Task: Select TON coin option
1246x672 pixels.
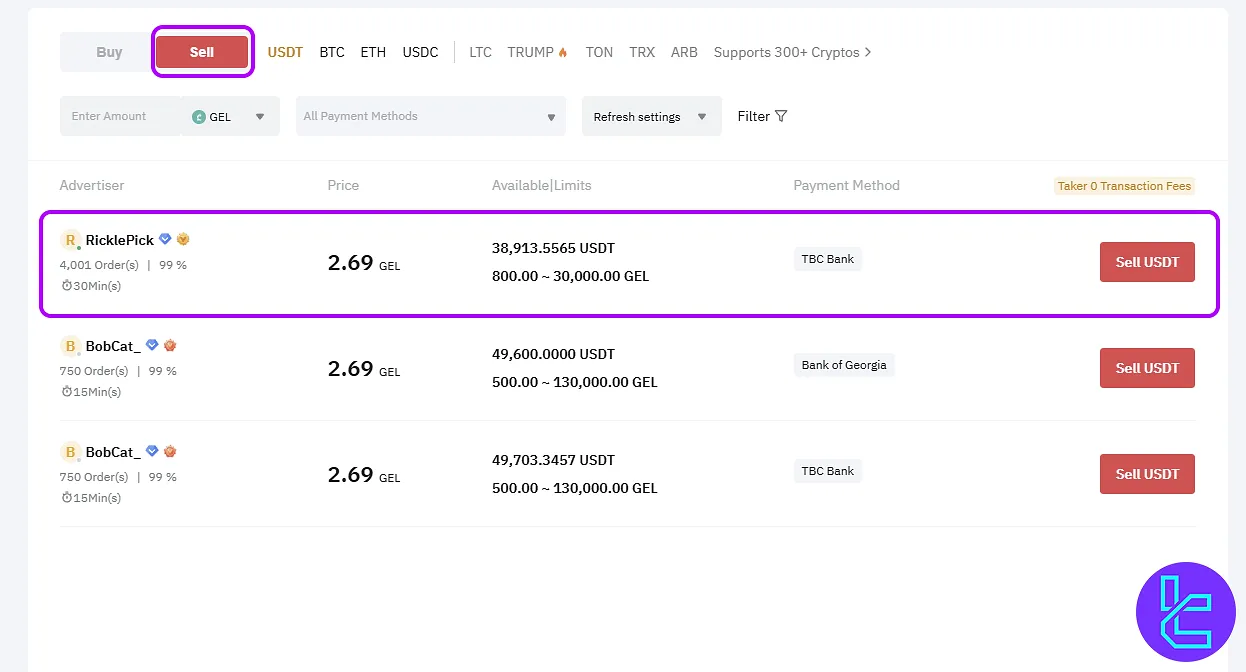Action: coord(599,52)
